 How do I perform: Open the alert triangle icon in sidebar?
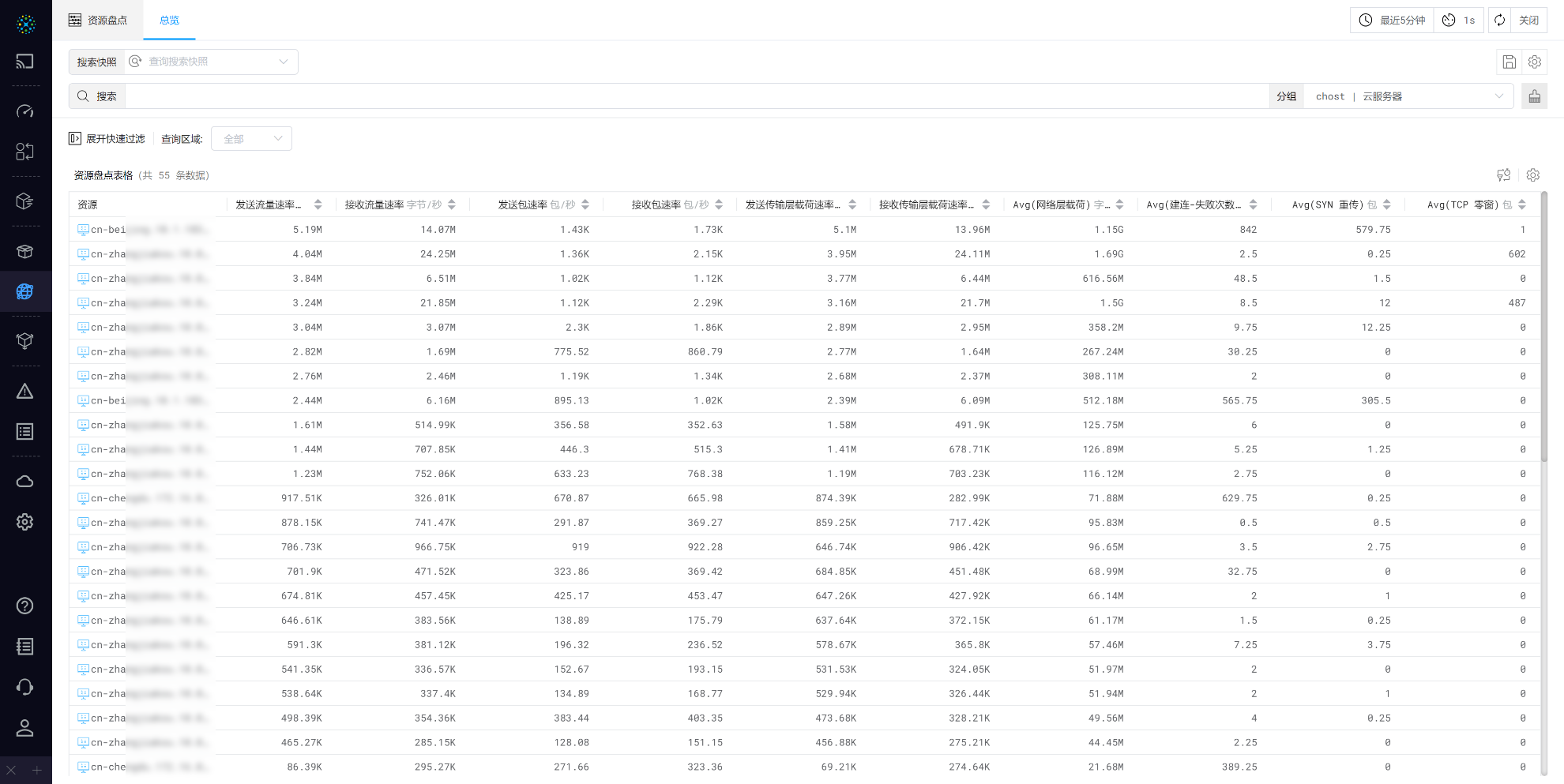click(25, 392)
